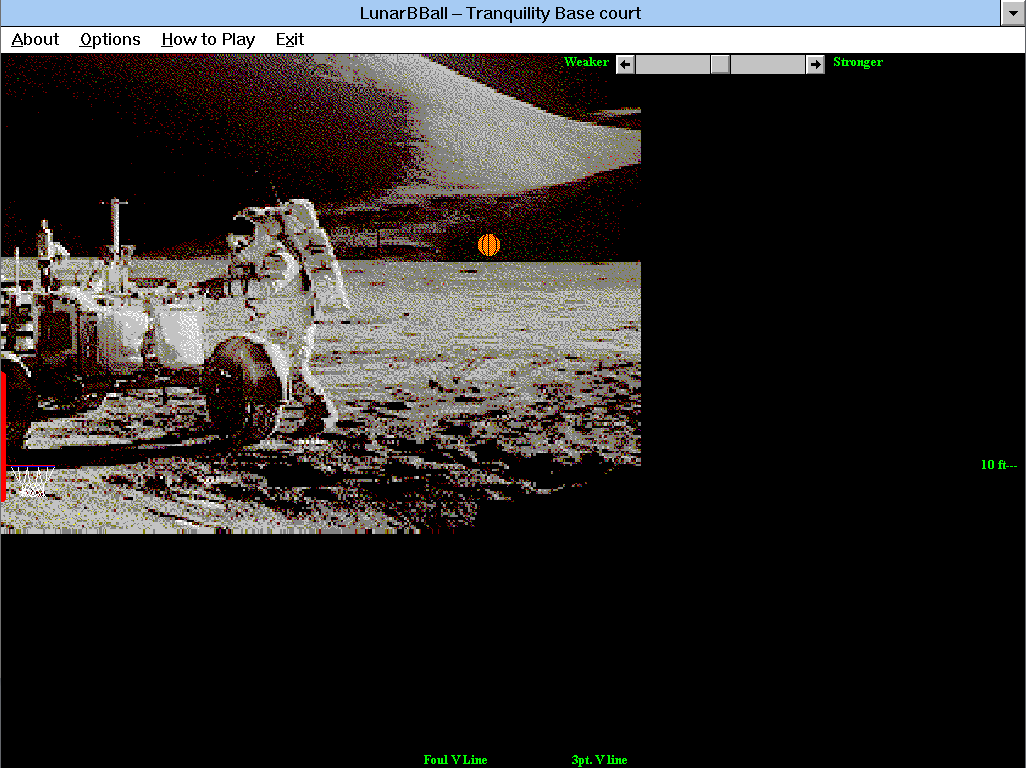Click the orange basketball
This screenshot has width=1026, height=768.
click(x=489, y=245)
